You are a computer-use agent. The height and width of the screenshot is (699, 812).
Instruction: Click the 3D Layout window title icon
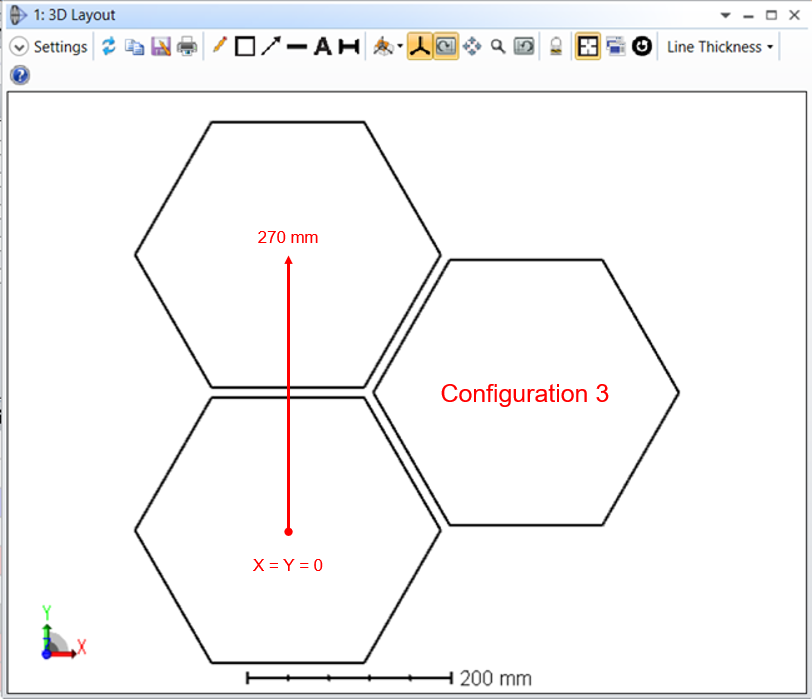tap(18, 15)
